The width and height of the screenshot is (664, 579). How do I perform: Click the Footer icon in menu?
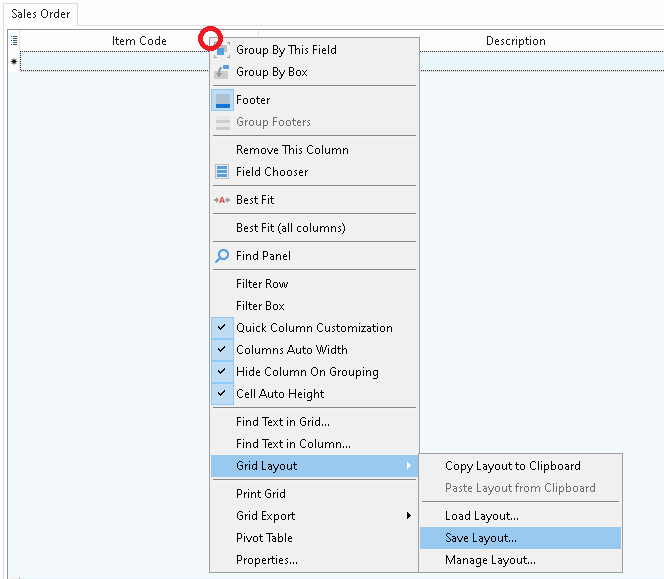click(222, 100)
